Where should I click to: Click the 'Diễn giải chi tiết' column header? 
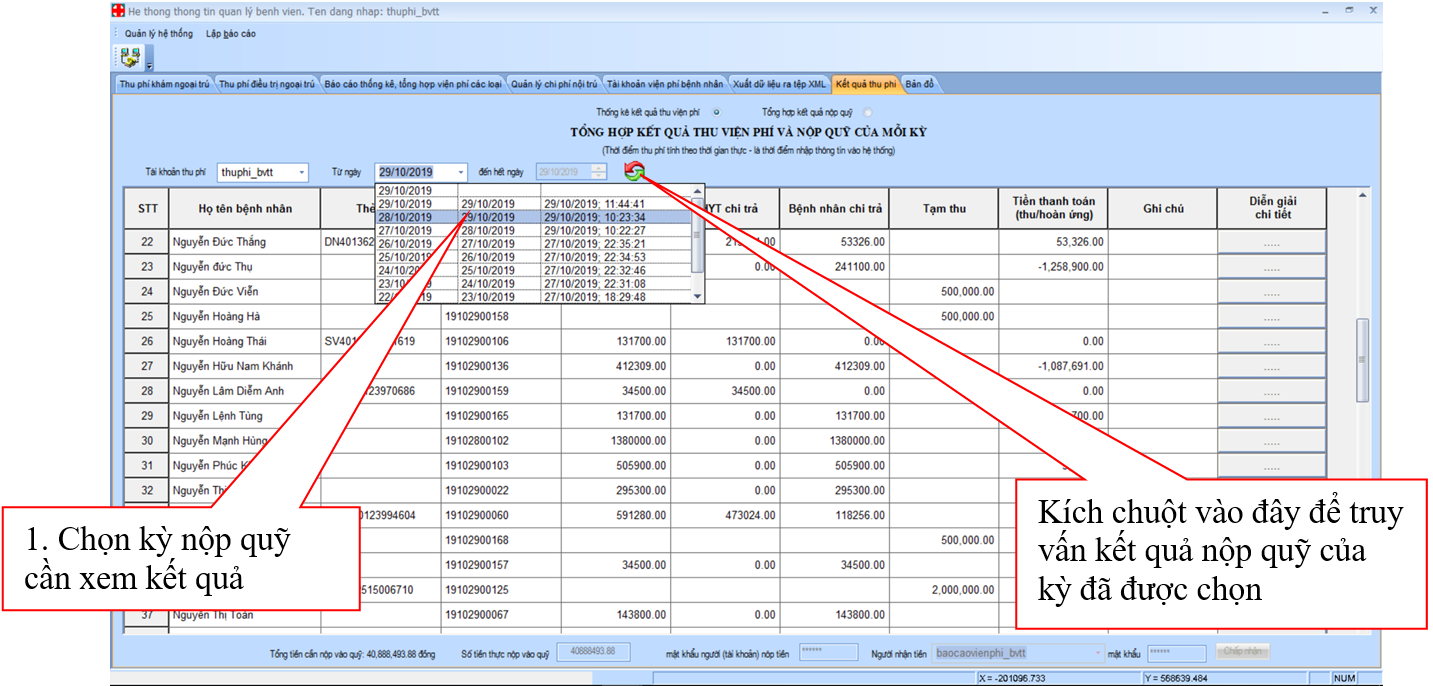coord(1271,209)
